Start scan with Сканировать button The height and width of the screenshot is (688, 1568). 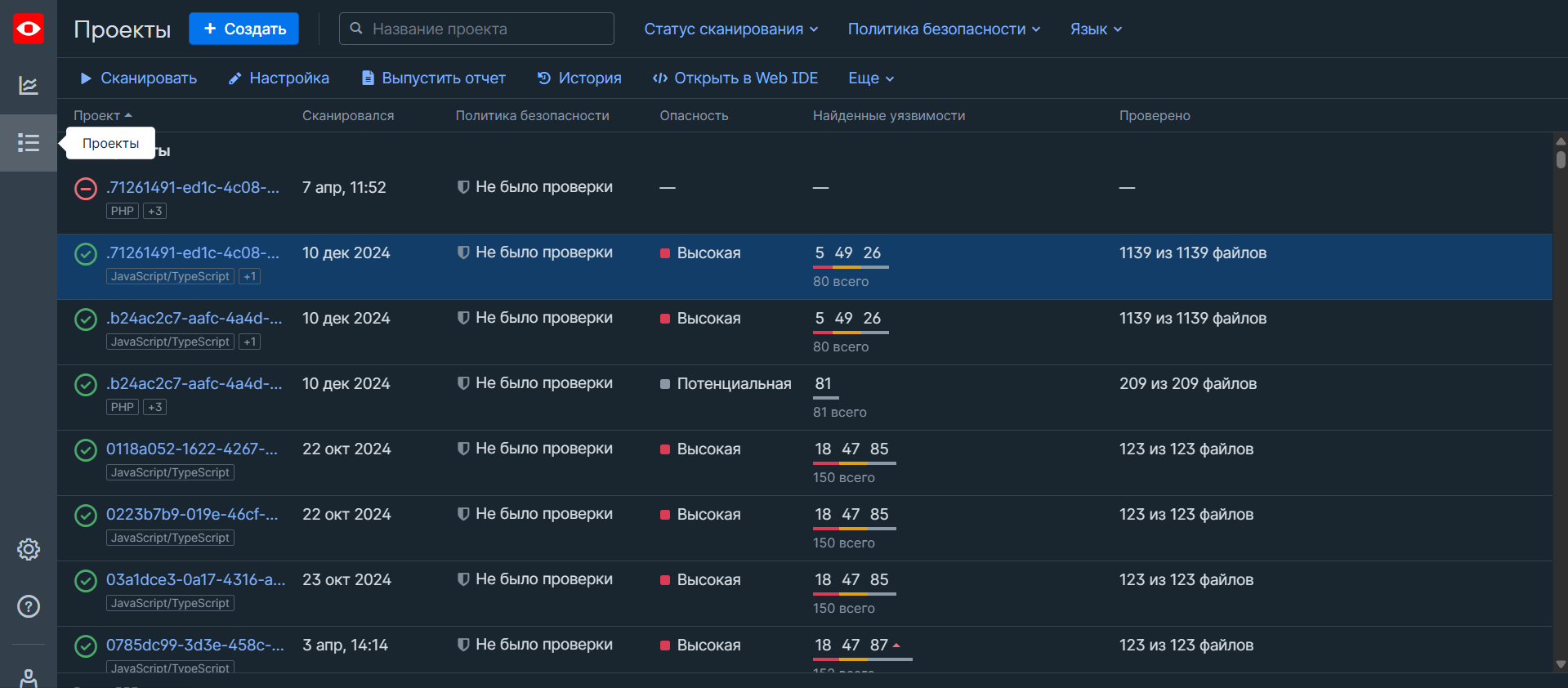tap(138, 78)
